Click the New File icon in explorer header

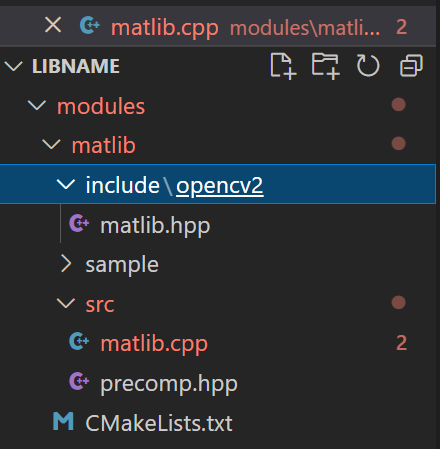pyautogui.click(x=283, y=66)
